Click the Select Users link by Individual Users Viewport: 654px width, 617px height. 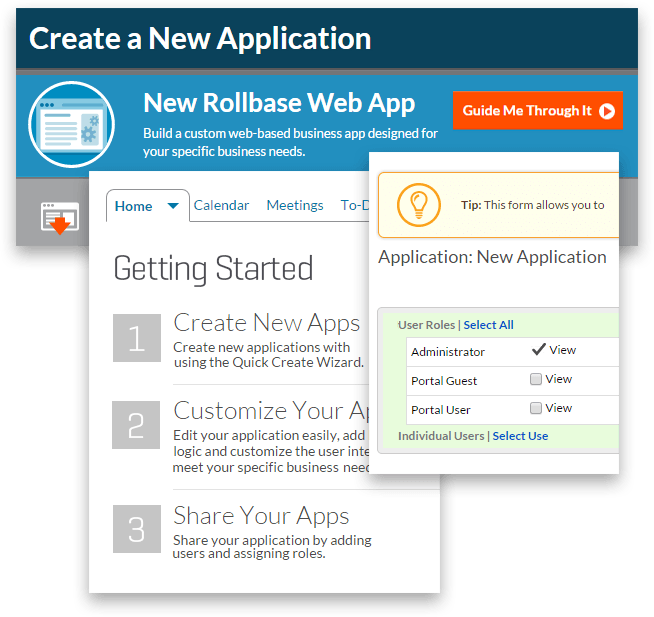(520, 436)
